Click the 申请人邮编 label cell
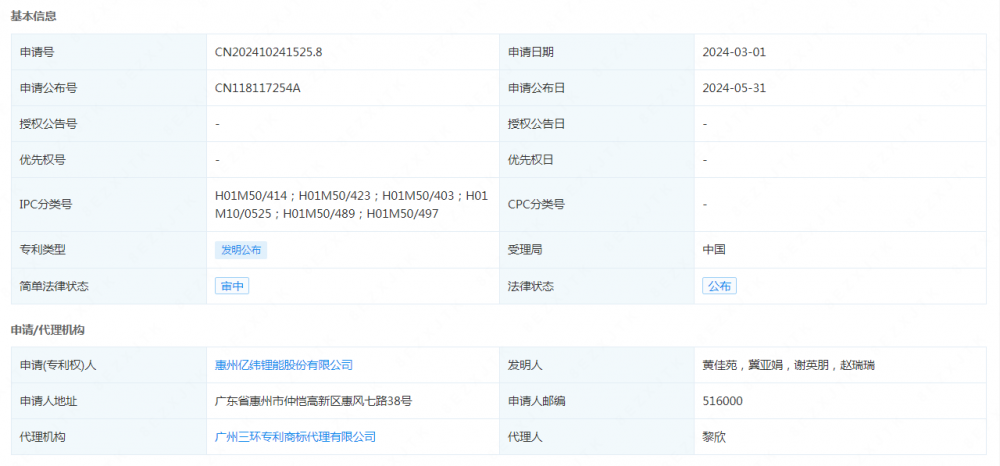The height and width of the screenshot is (466, 1000). (597, 402)
